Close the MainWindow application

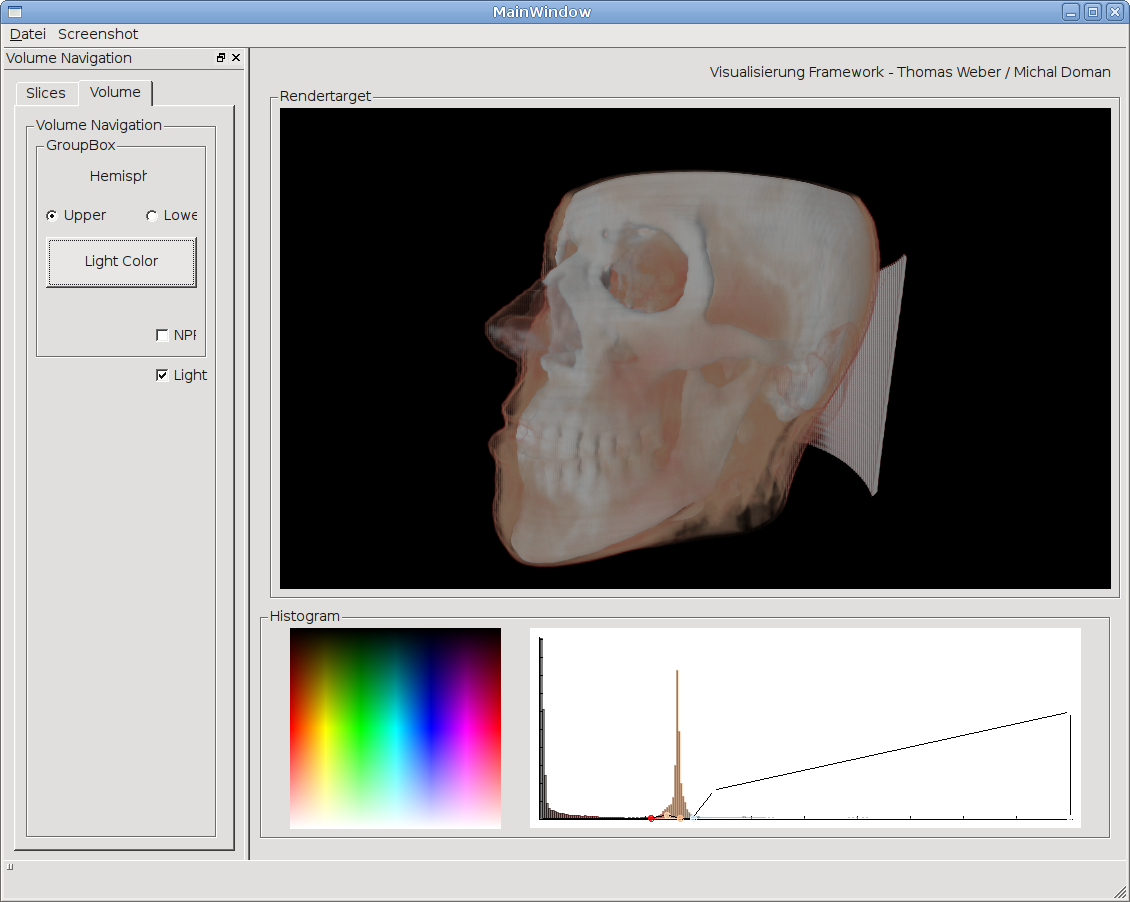(1114, 12)
